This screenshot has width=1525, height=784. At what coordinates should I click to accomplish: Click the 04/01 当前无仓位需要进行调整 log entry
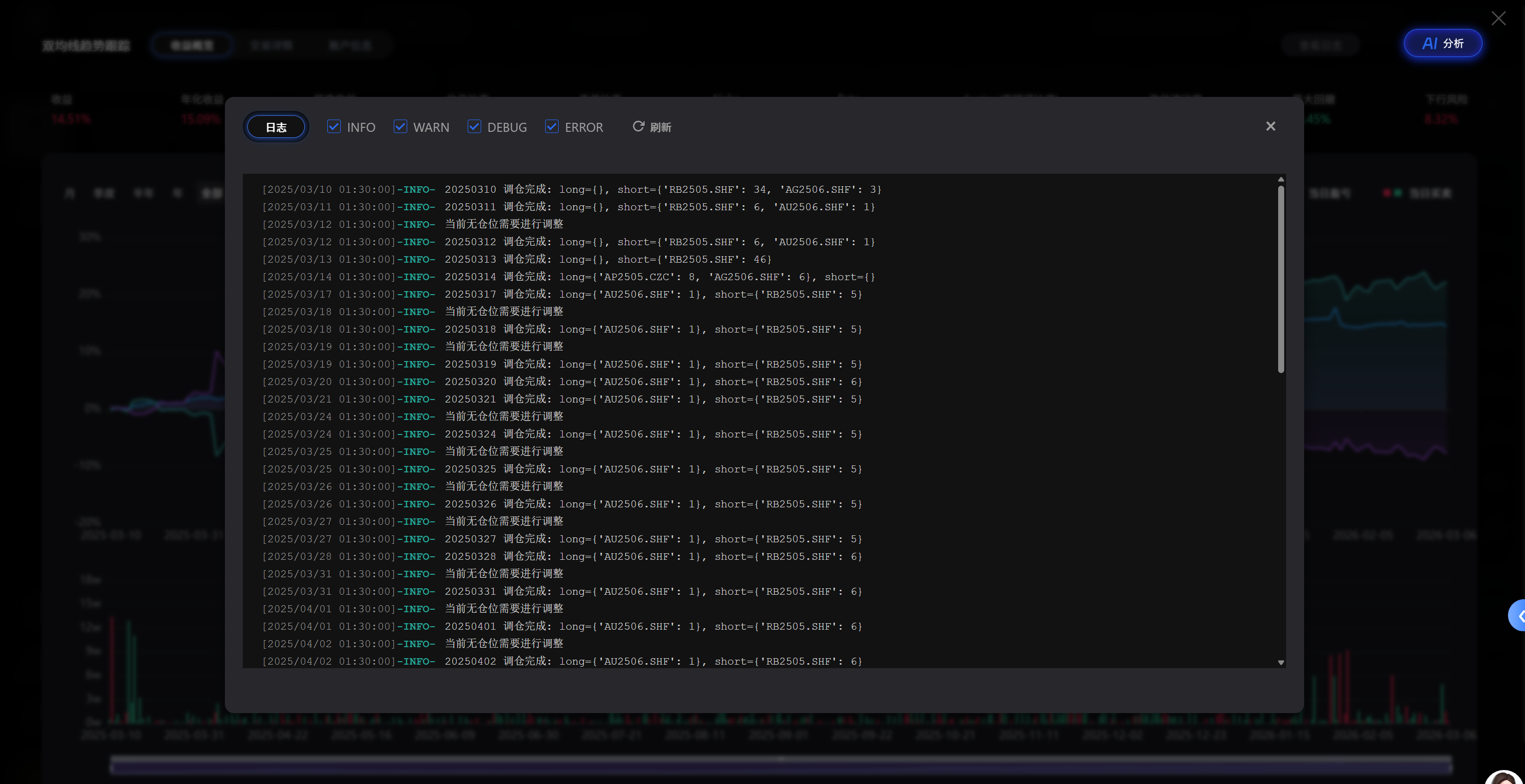point(413,609)
